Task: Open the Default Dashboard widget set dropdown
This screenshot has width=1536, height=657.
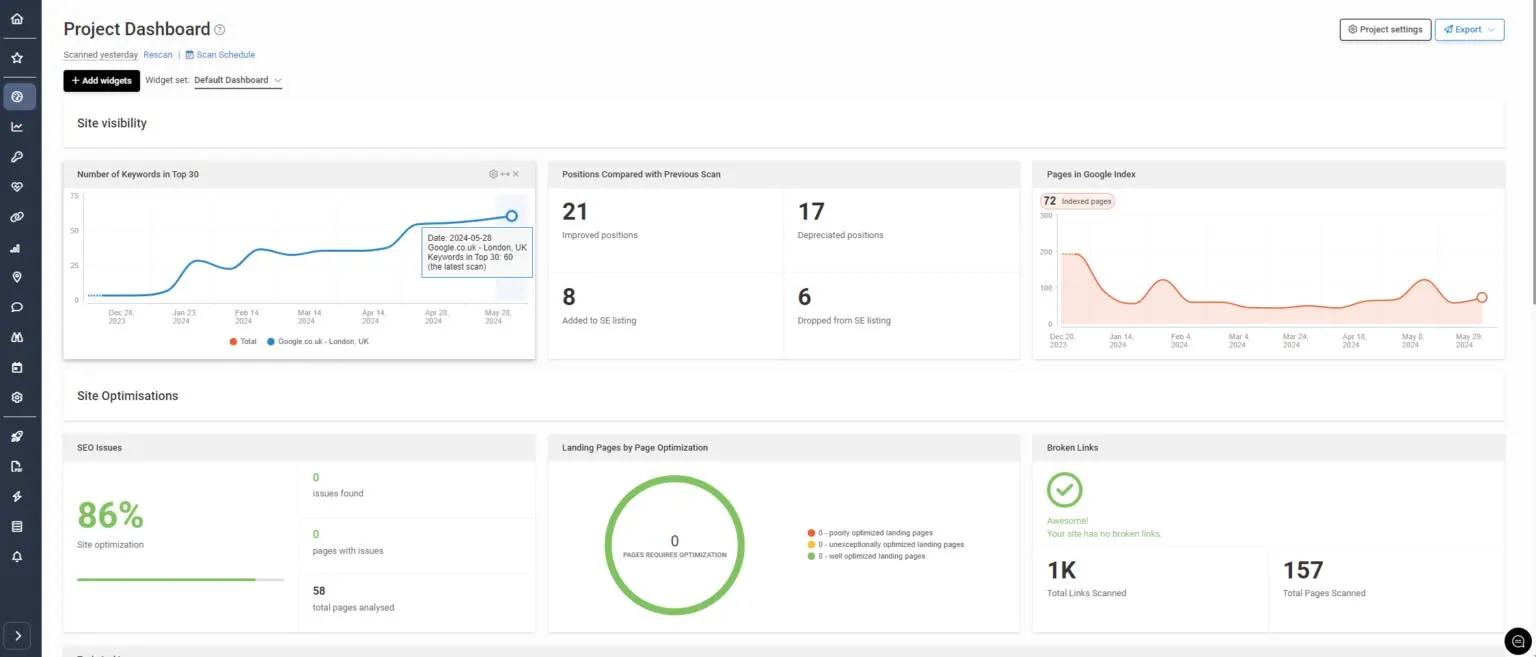Action: (238, 80)
